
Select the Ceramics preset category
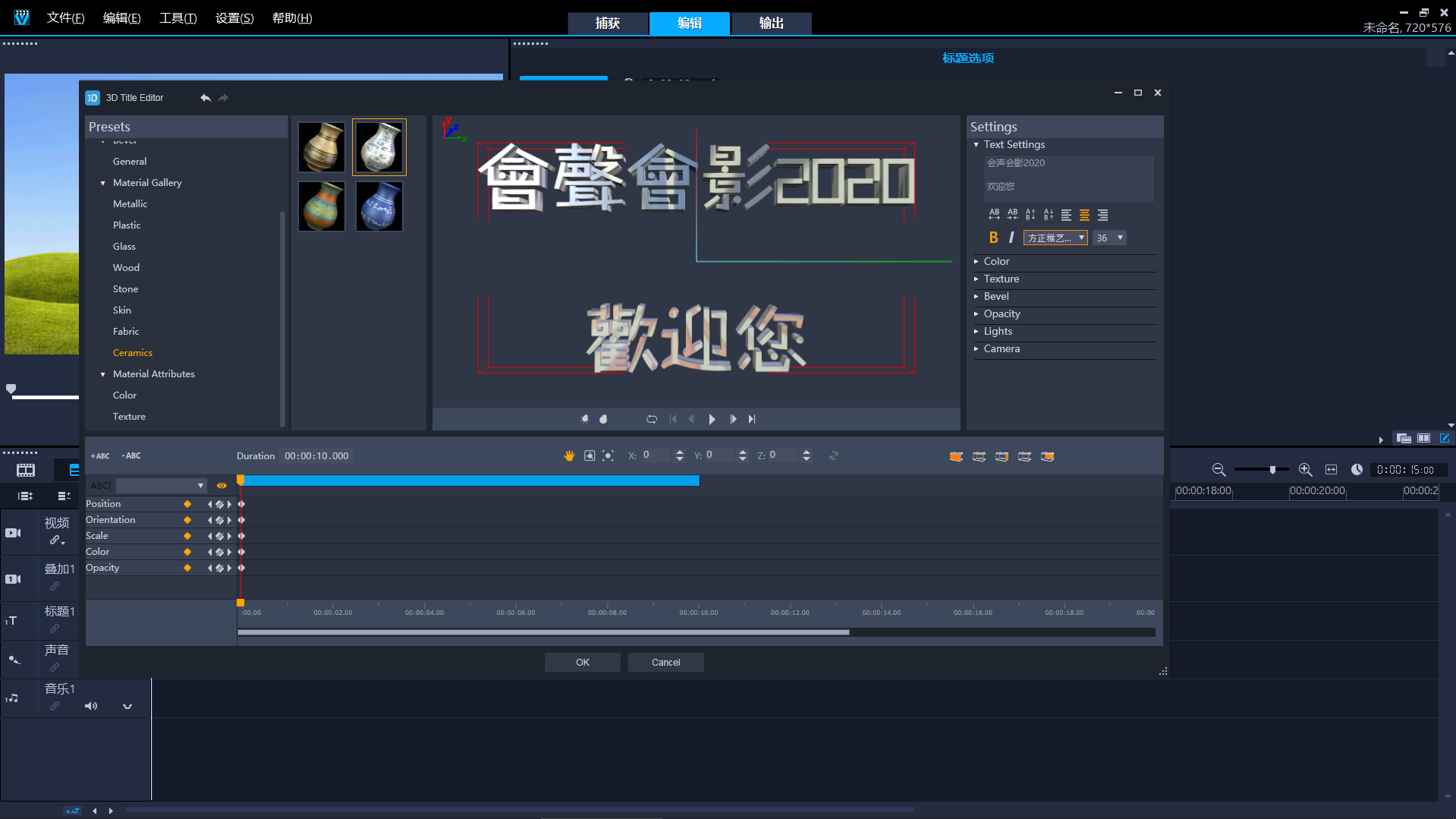coord(133,353)
